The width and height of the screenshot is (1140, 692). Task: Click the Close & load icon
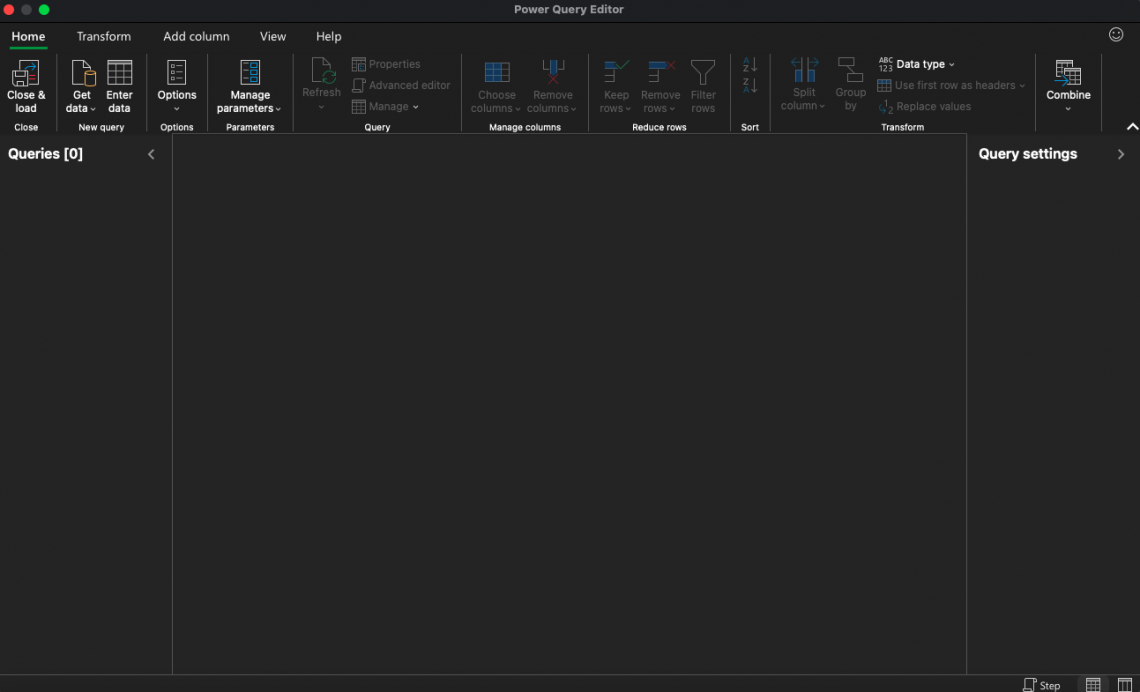click(x=25, y=73)
